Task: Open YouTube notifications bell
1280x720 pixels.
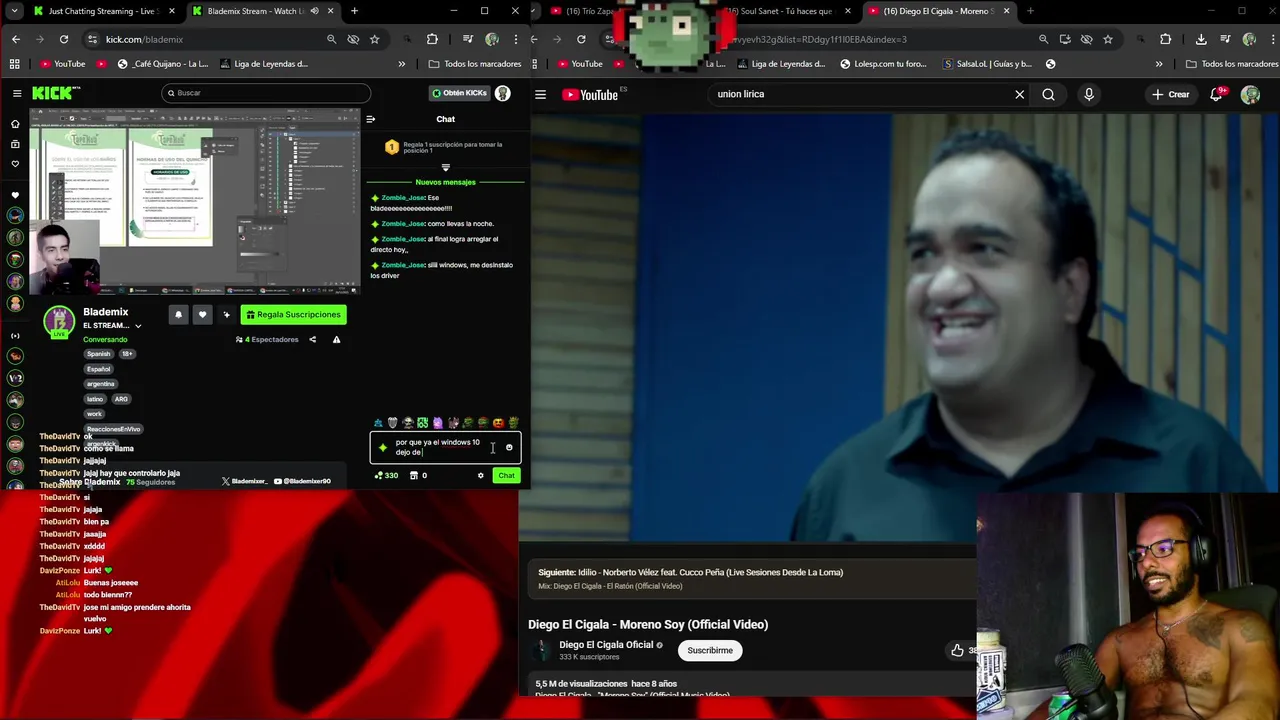Action: tap(1217, 95)
